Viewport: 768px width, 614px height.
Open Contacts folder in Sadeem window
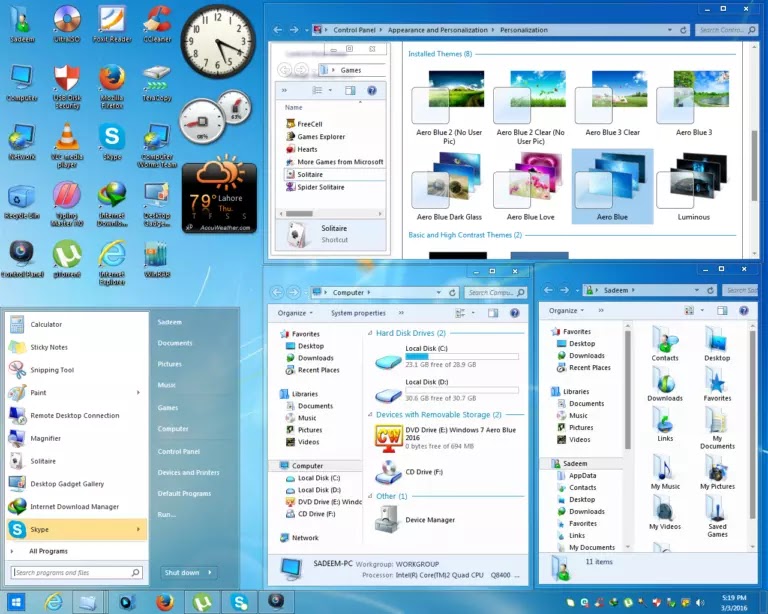[x=665, y=344]
